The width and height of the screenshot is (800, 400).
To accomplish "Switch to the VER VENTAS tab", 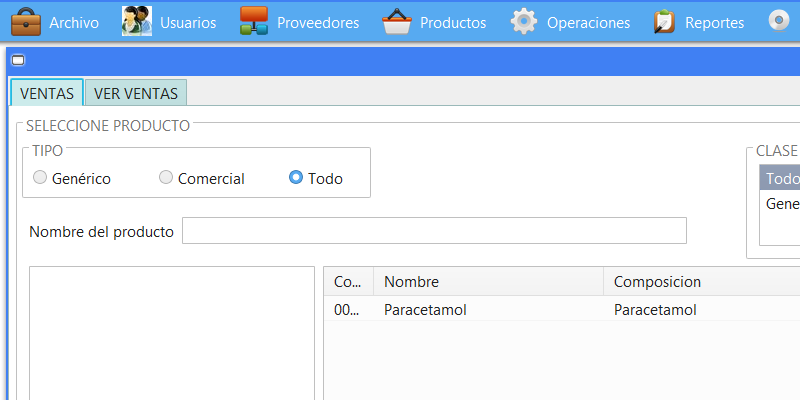I will [x=135, y=94].
